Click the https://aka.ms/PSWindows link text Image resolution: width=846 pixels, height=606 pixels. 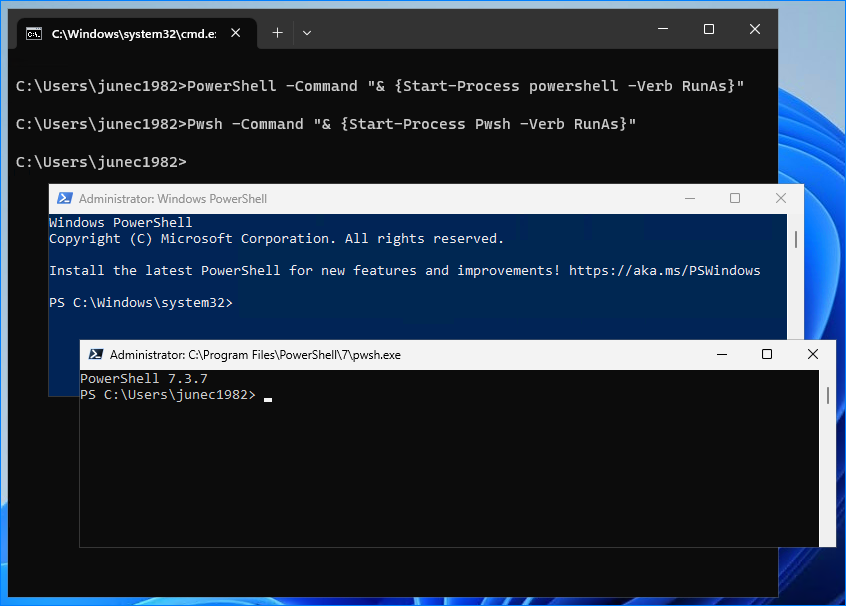tap(664, 270)
